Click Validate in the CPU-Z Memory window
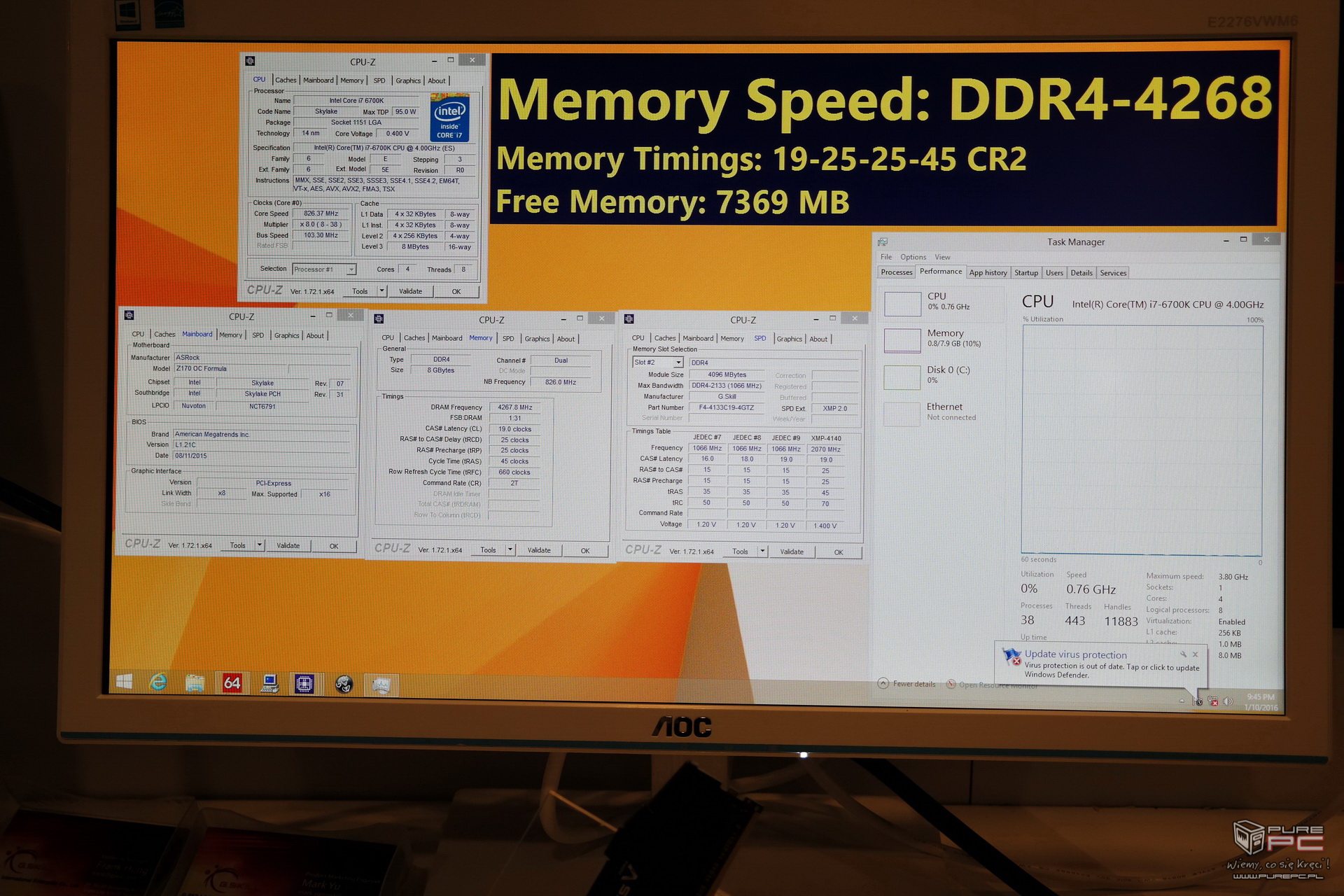This screenshot has width=1344, height=896. tap(539, 550)
